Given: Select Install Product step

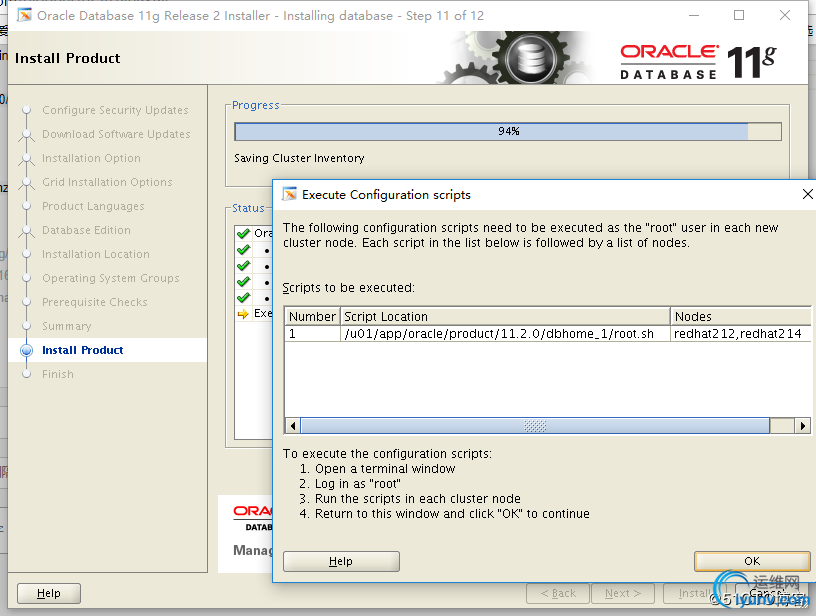Looking at the screenshot, I should coord(83,350).
